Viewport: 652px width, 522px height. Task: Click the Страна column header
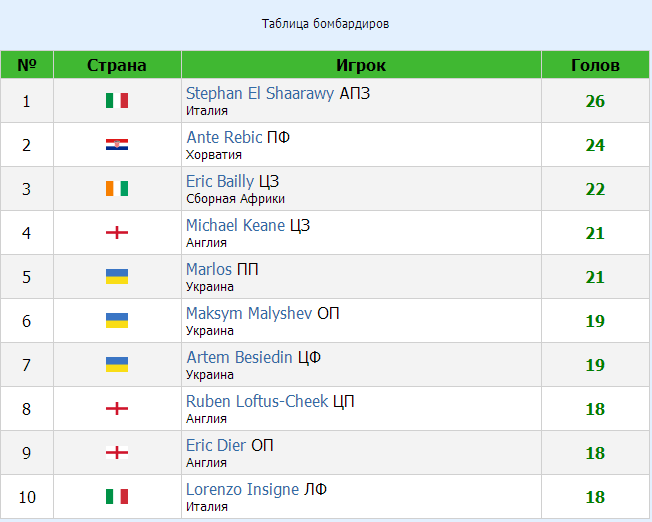click(117, 65)
